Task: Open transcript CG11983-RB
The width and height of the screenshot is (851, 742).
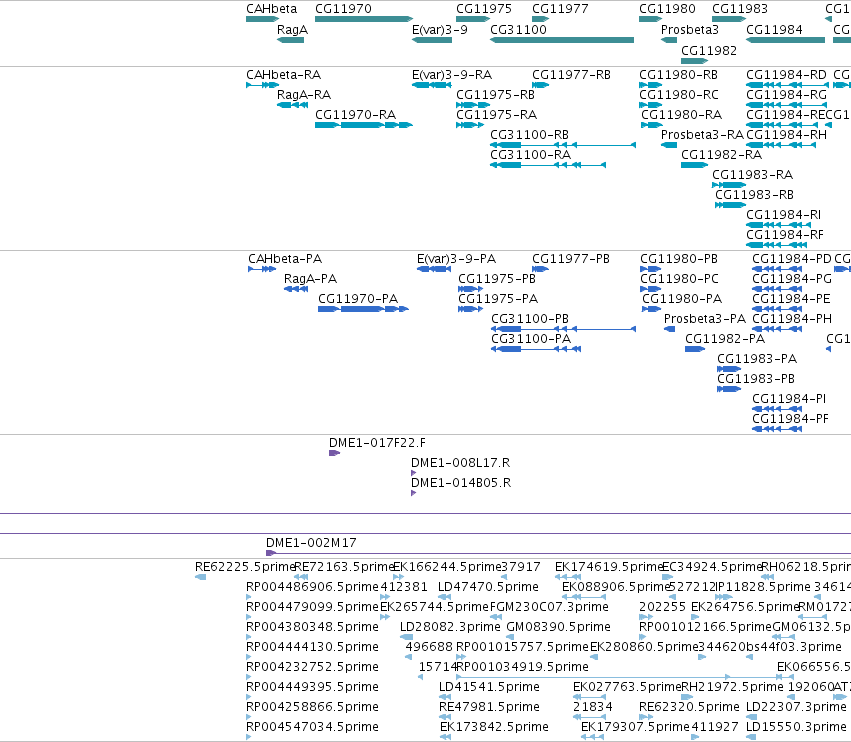Action: coord(754,195)
